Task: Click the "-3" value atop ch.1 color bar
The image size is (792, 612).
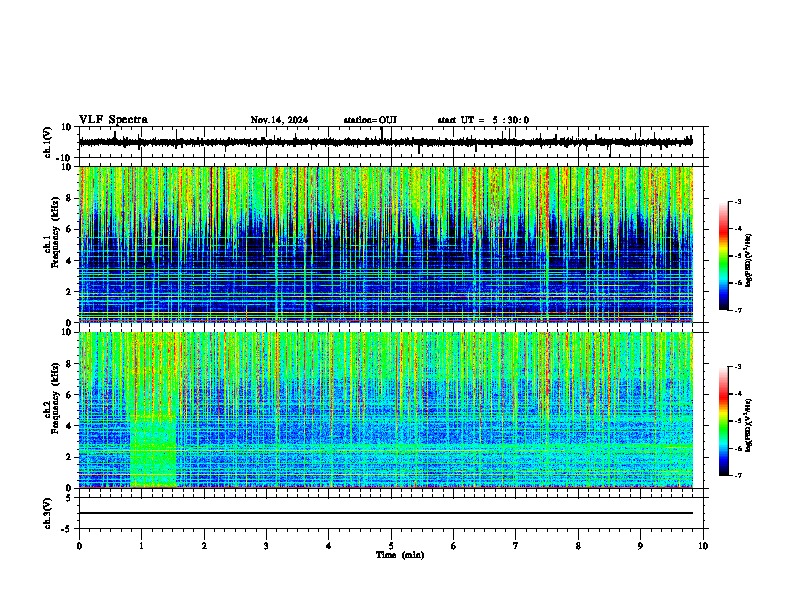Action: coord(737,201)
